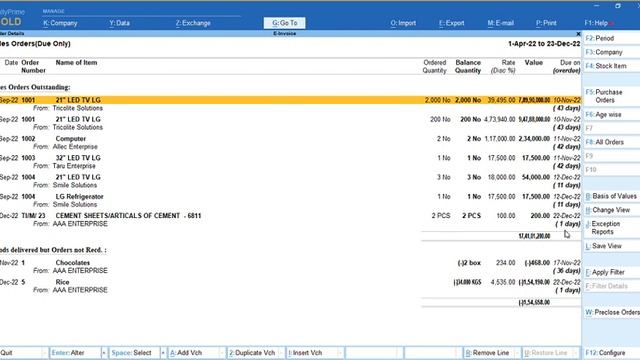Open F12: Configure
This screenshot has width=640, height=360.
611,353
